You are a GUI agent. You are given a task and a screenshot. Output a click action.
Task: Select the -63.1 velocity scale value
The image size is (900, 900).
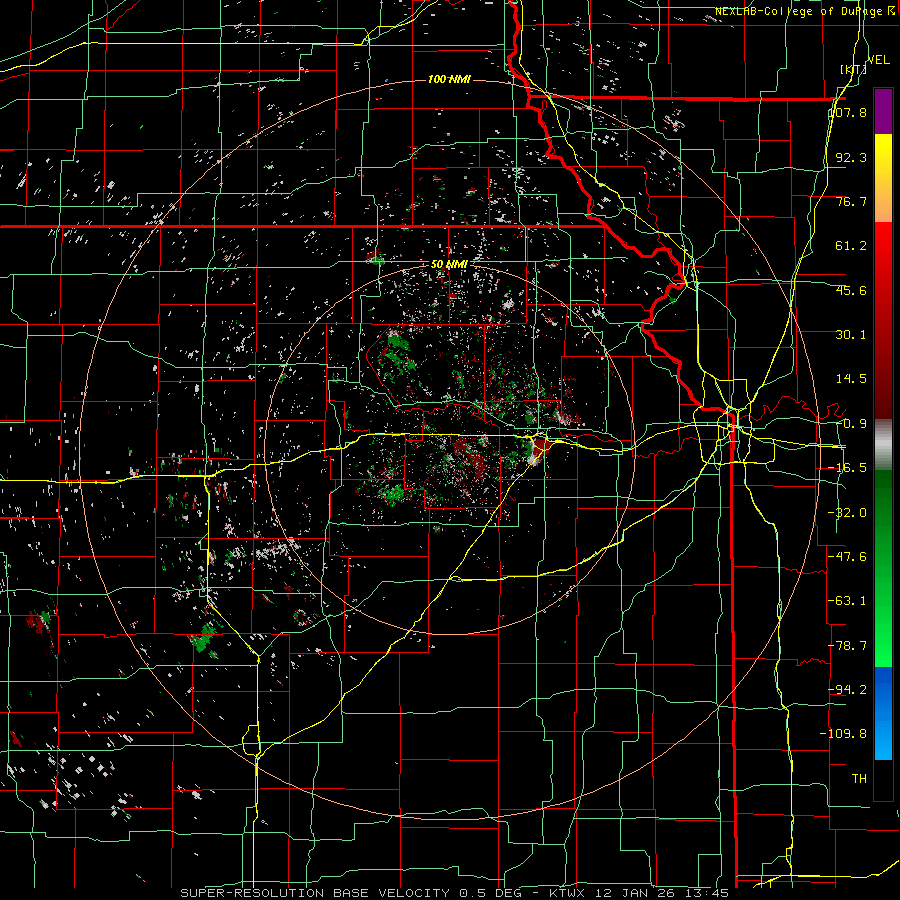coord(848,601)
